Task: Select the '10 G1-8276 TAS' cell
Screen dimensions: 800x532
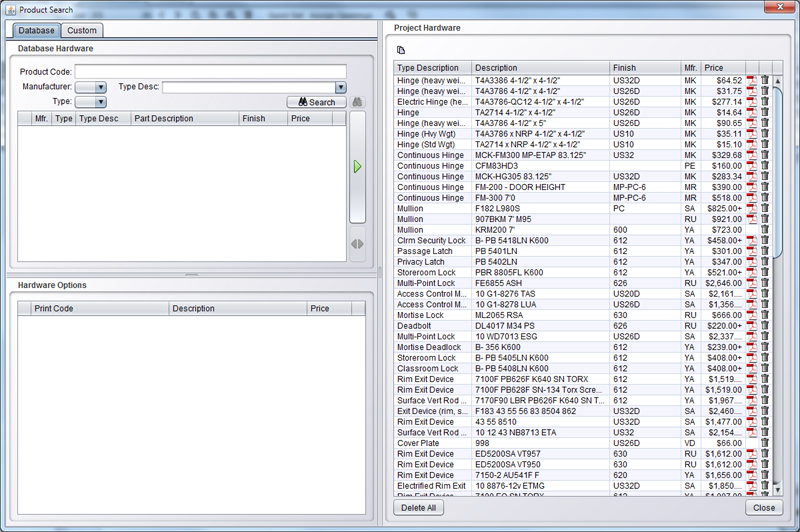Action: [x=540, y=294]
